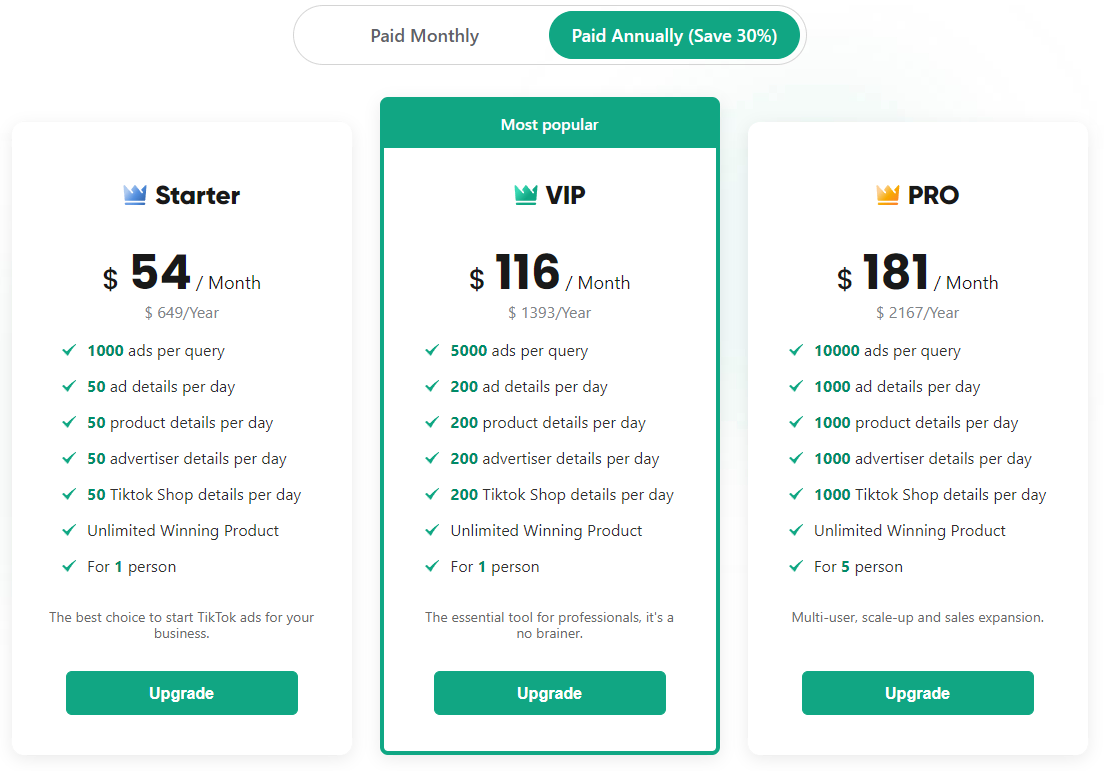Click the Most popular banner
The width and height of the screenshot is (1104, 771).
[549, 125]
